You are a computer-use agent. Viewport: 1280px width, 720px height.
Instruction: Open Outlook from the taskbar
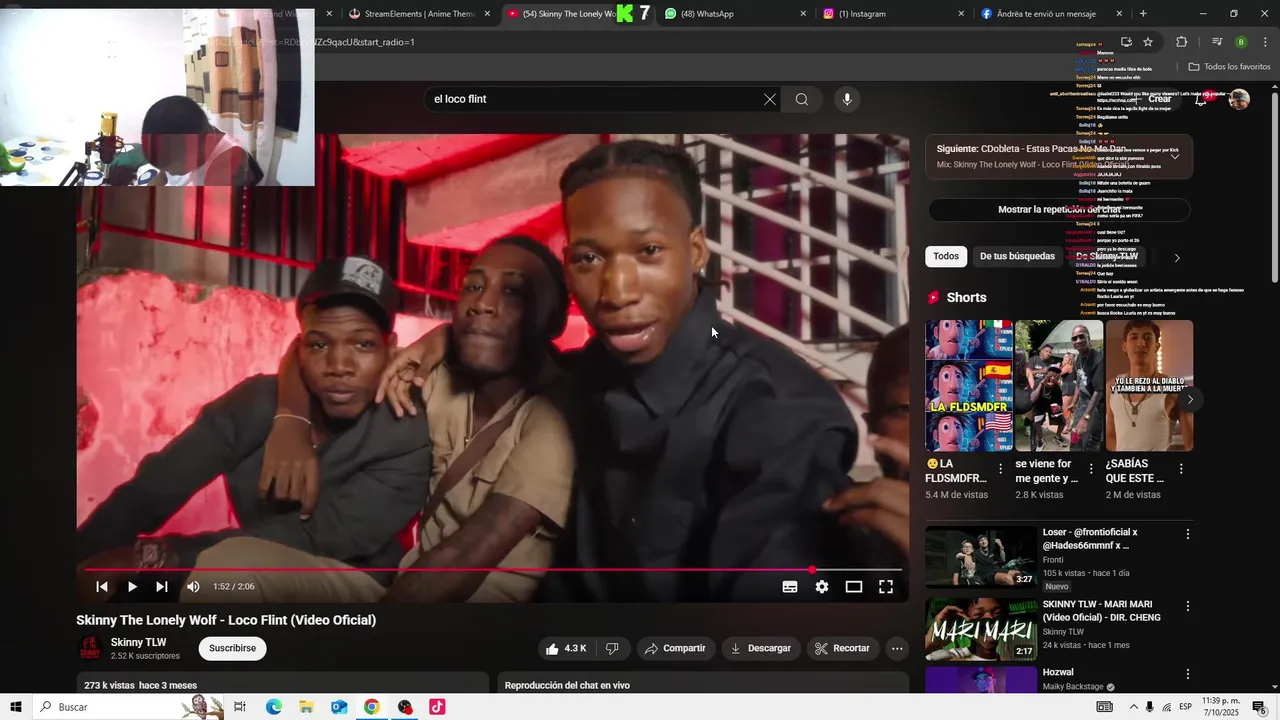[x=339, y=707]
